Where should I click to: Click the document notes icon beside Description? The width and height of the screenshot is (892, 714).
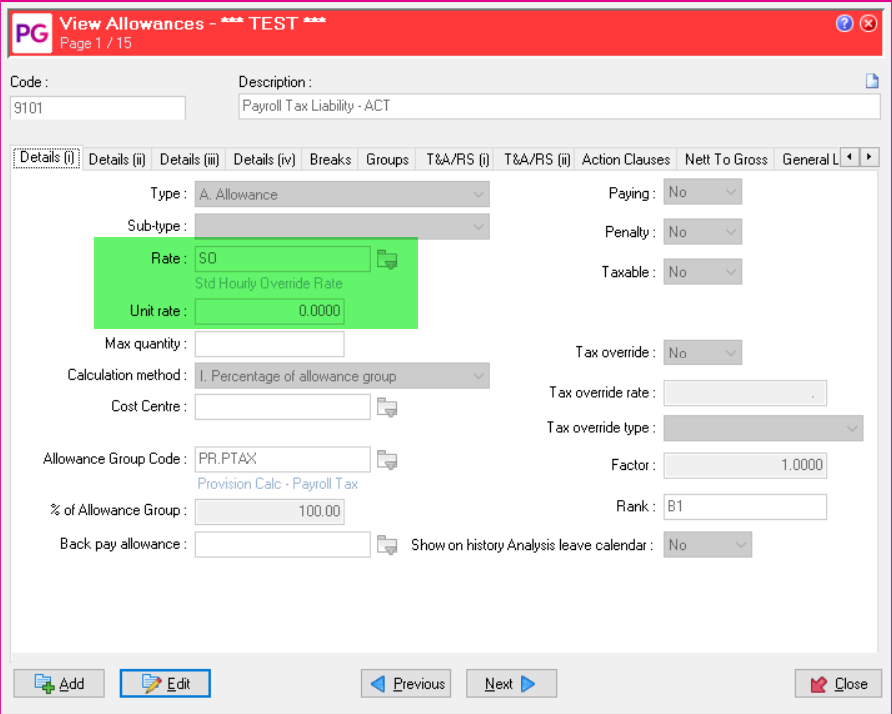pyautogui.click(x=871, y=82)
